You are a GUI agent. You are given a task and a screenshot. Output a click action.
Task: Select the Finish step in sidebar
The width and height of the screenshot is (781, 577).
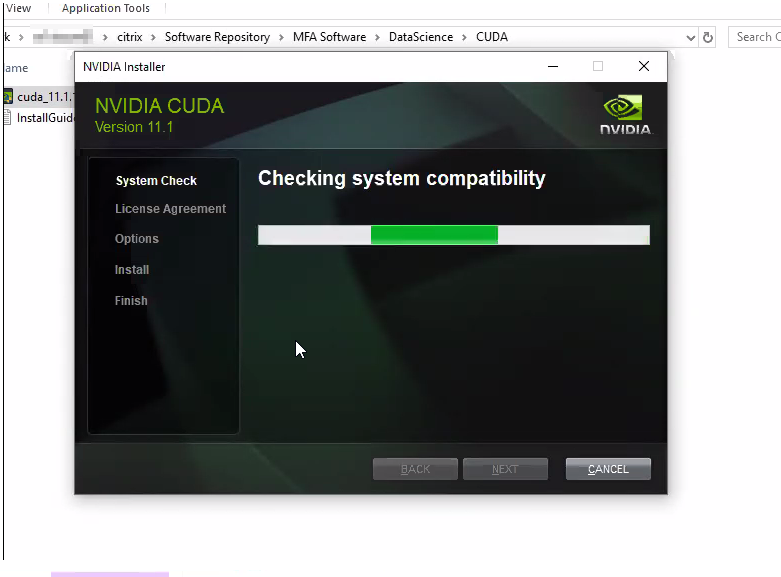(131, 300)
